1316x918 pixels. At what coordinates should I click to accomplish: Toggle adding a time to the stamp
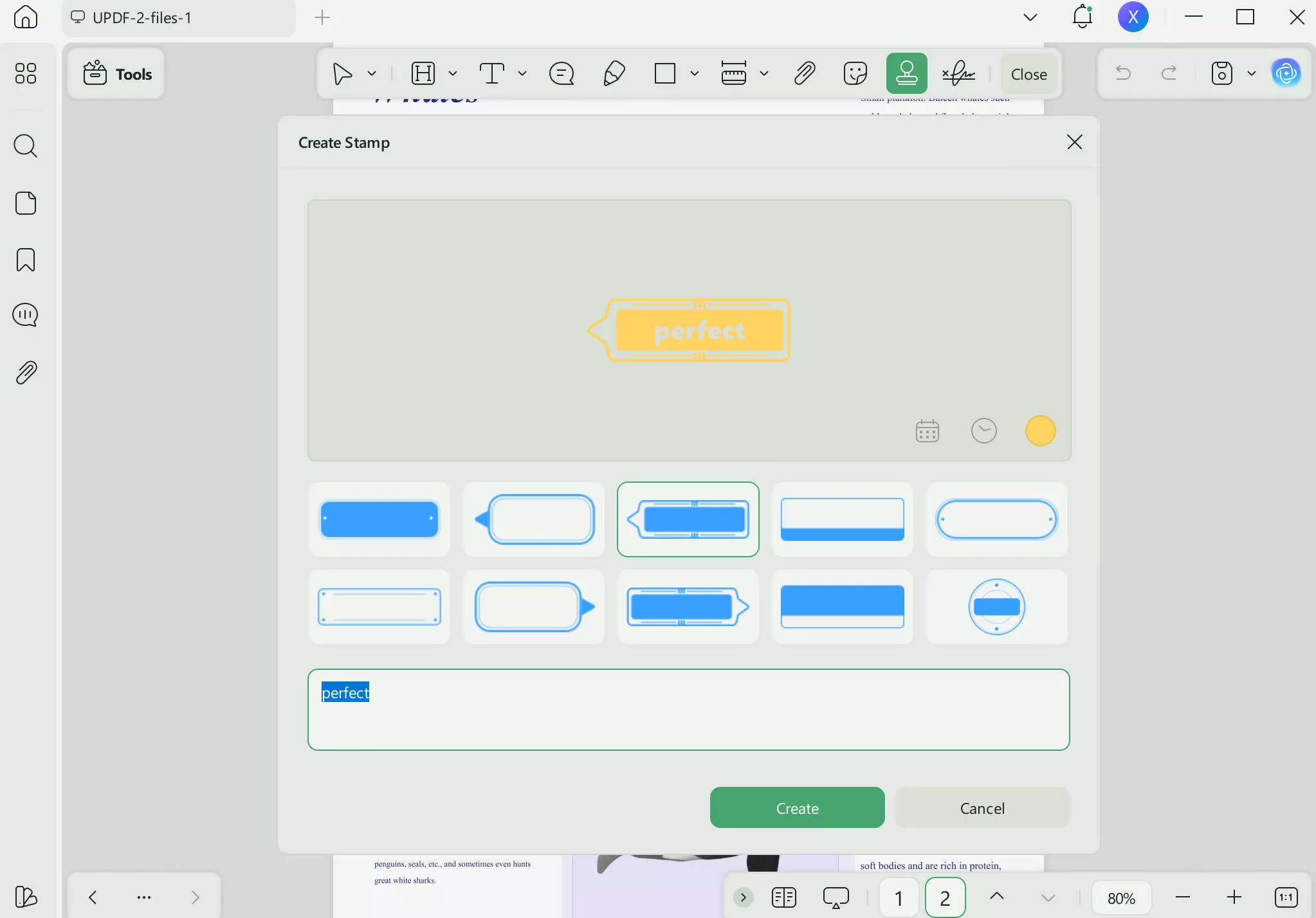coord(983,431)
